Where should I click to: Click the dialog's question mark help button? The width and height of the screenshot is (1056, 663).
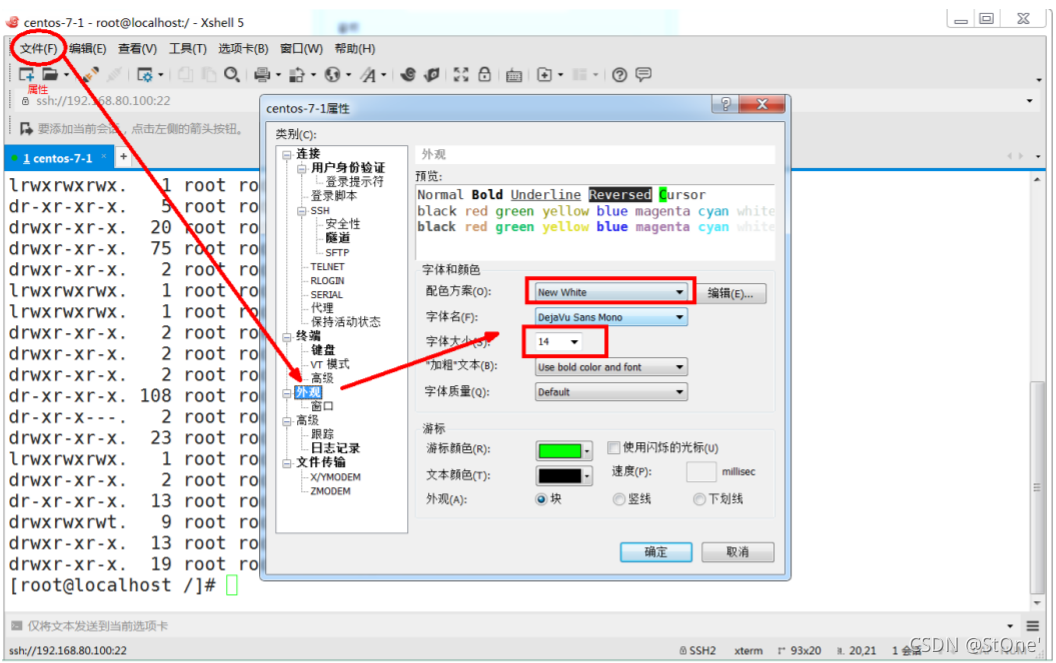pos(725,104)
